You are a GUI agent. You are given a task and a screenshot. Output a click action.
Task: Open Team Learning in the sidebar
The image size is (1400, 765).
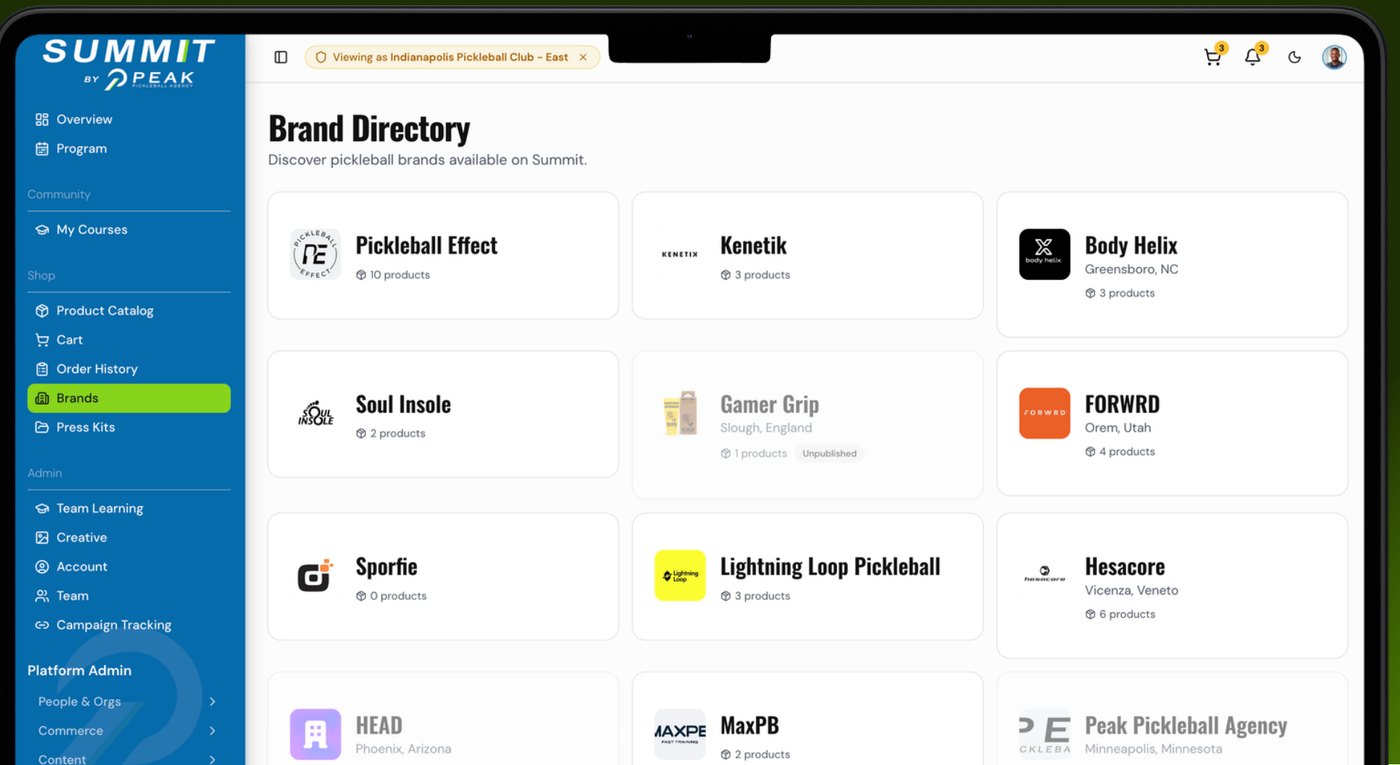pos(129,508)
